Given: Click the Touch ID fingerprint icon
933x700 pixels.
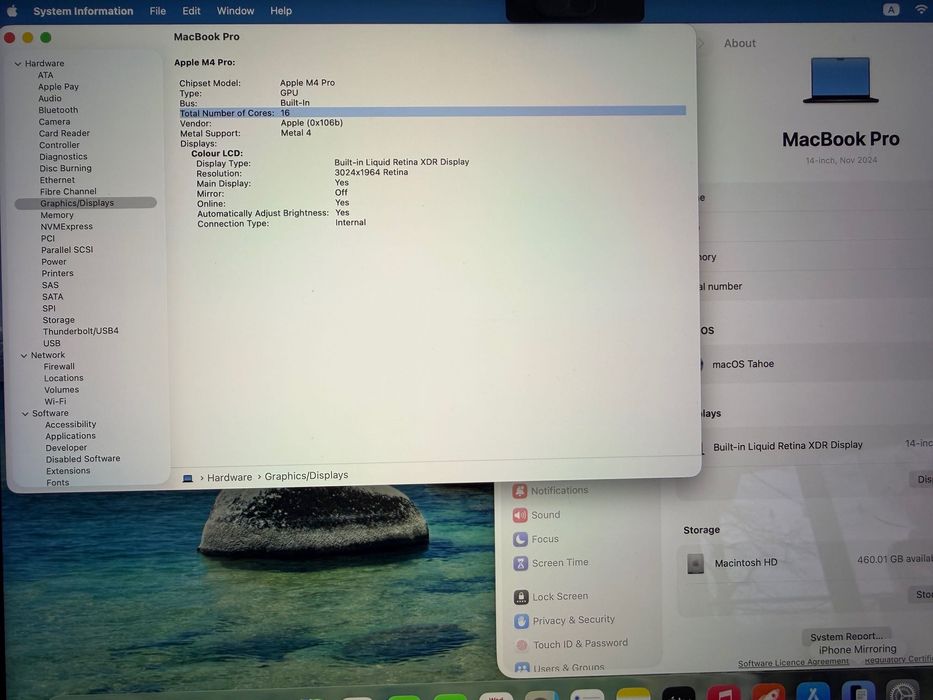Looking at the screenshot, I should (522, 645).
